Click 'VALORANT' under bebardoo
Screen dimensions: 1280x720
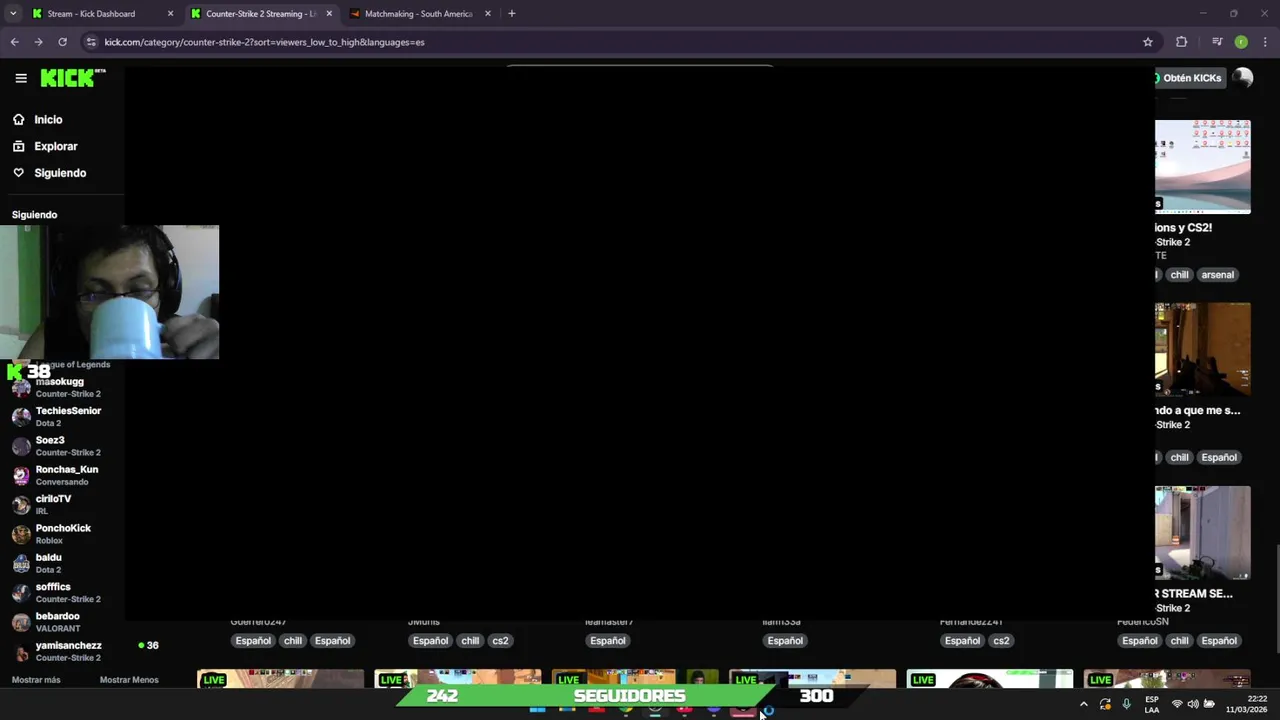coord(58,629)
